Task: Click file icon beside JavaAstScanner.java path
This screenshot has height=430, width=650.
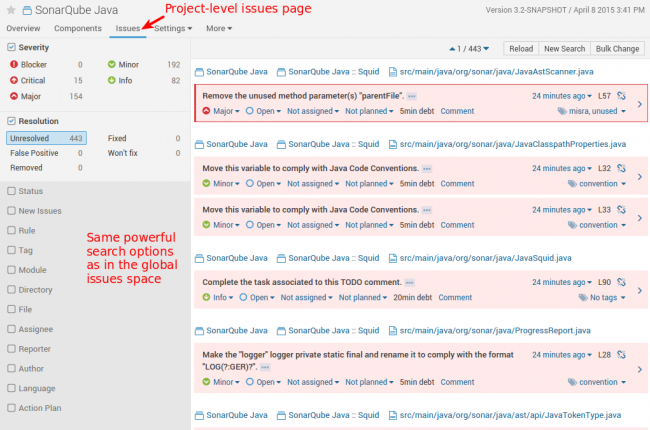Action: tap(392, 72)
